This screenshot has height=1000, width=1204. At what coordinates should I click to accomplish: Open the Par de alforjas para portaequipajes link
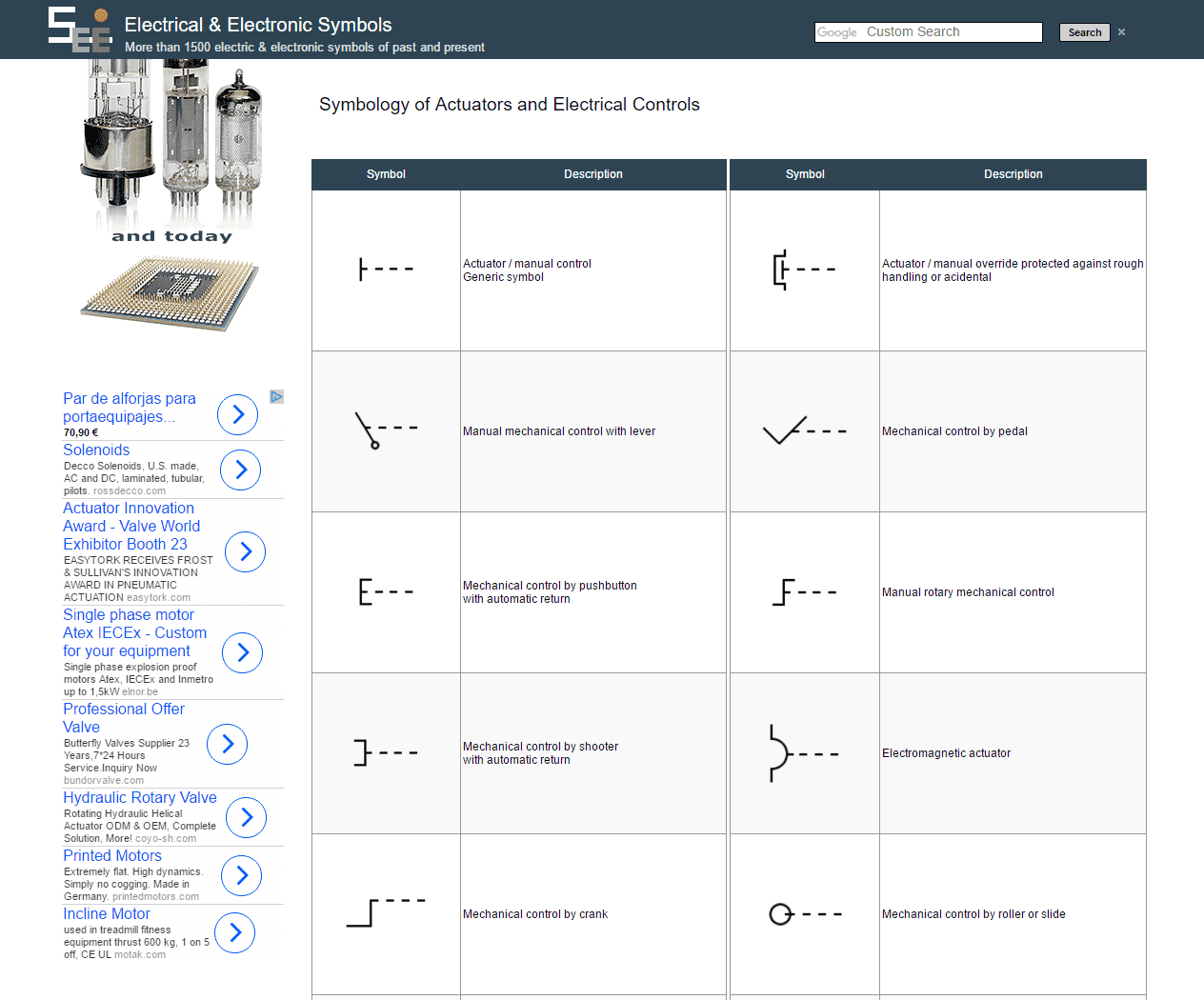130,408
